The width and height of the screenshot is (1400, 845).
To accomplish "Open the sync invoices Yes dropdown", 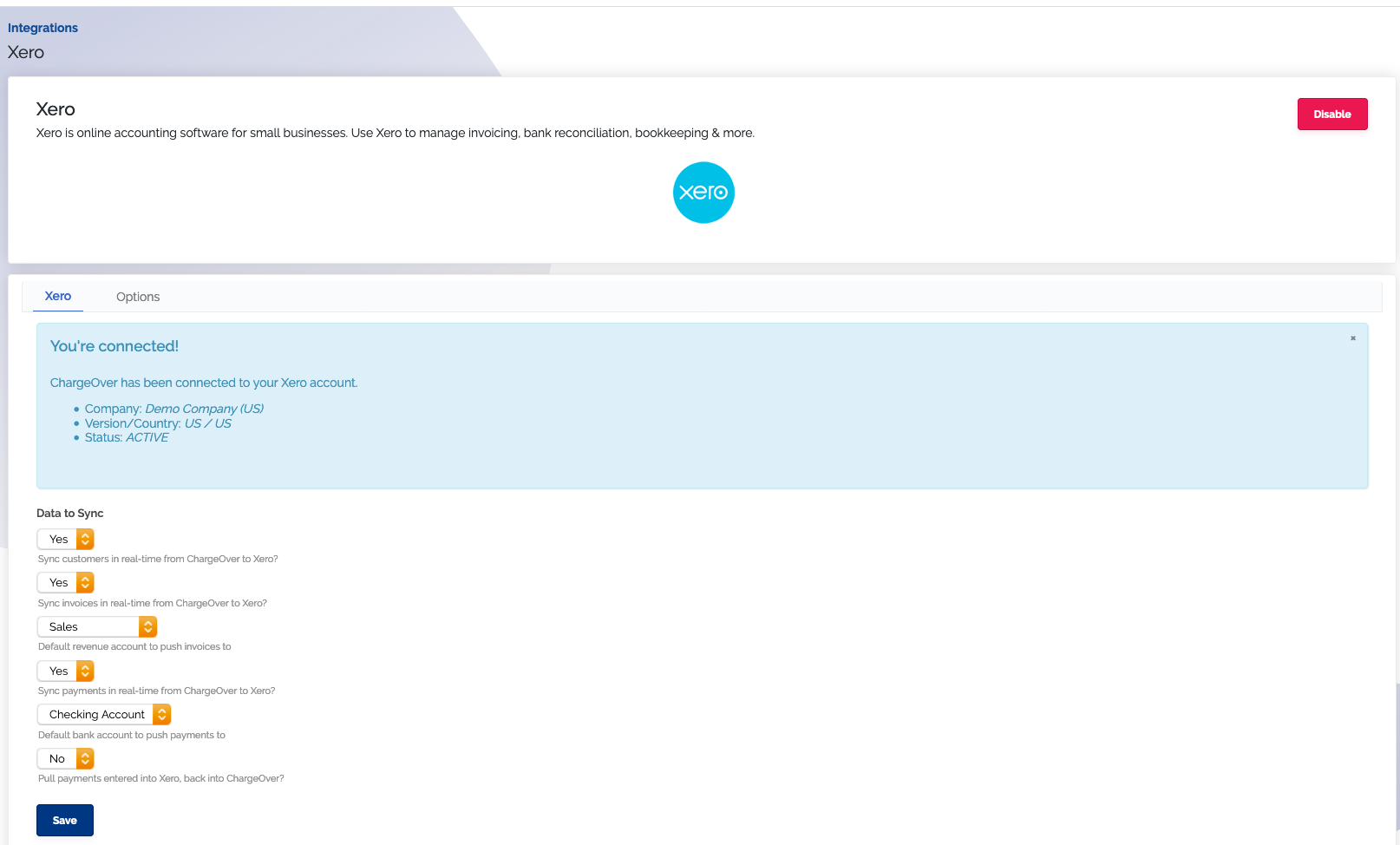I will 66,582.
